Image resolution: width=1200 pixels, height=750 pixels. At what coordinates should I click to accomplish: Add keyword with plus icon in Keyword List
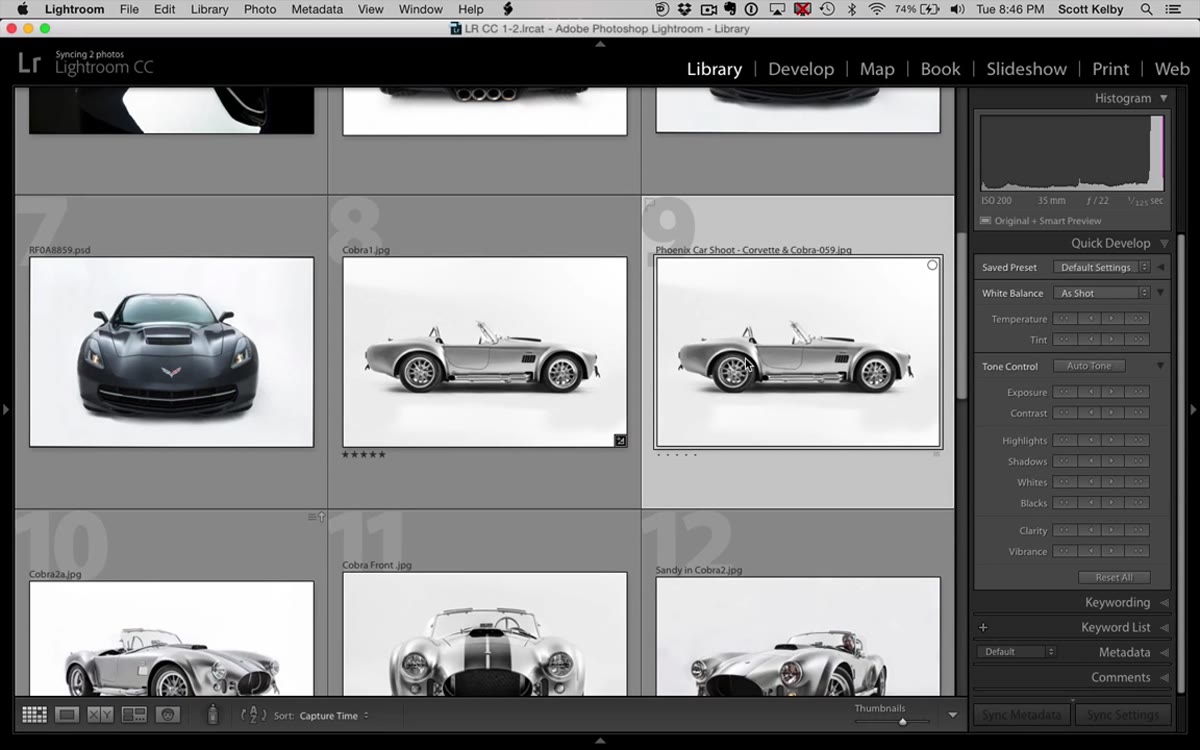pyautogui.click(x=983, y=627)
